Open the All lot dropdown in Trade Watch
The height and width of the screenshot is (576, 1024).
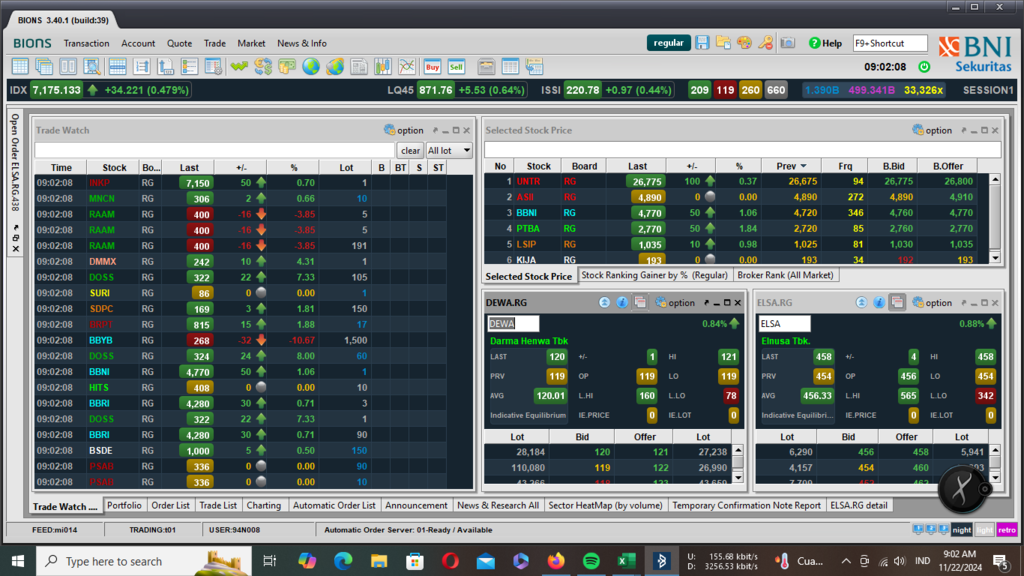(449, 150)
